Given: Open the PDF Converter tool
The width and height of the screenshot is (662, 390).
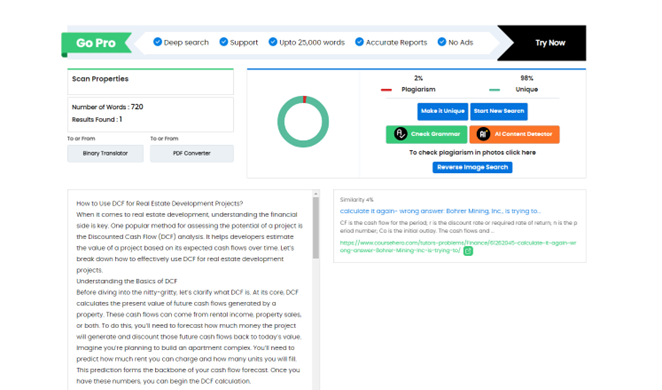Looking at the screenshot, I should pyautogui.click(x=192, y=153).
